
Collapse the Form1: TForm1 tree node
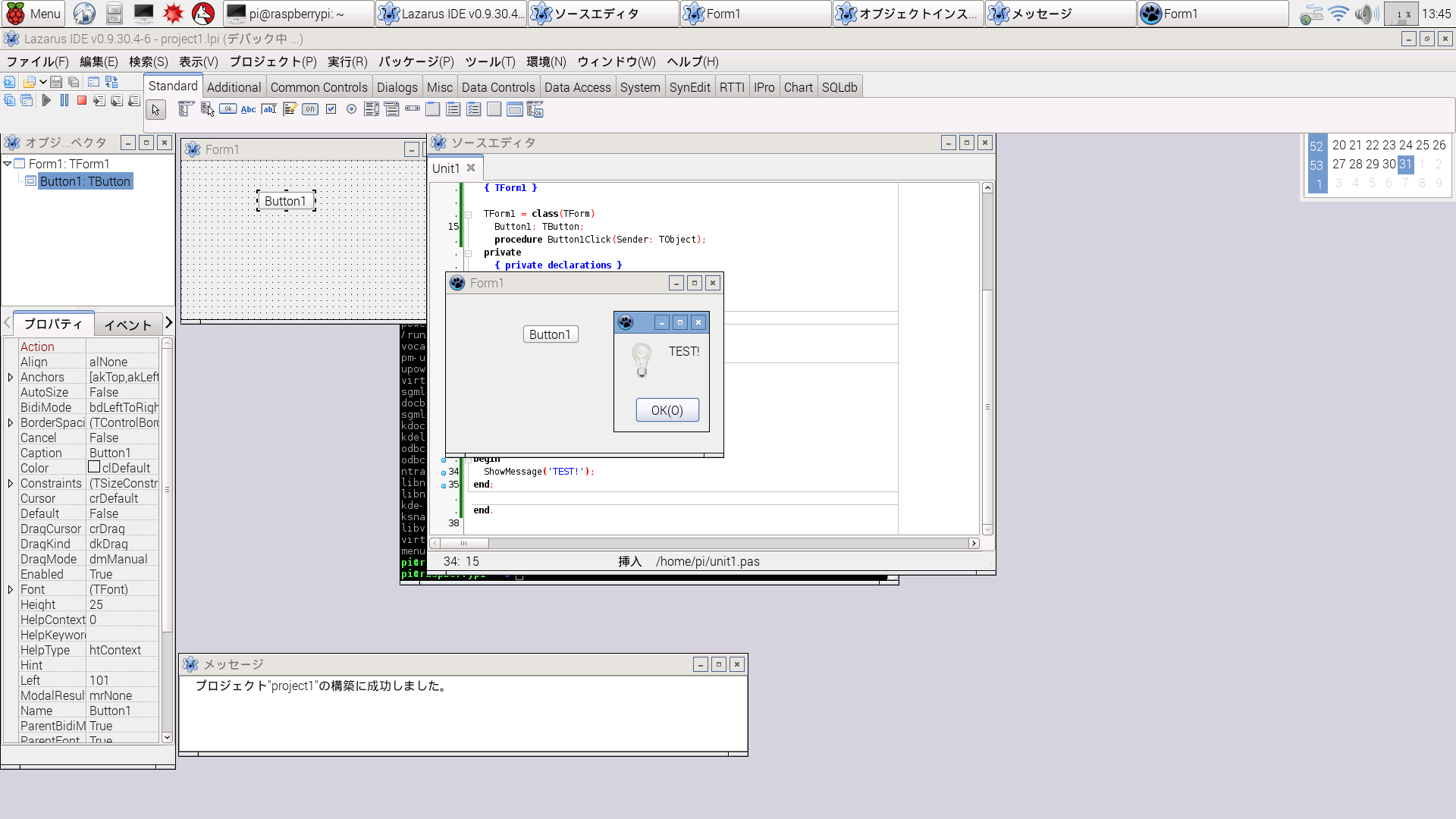click(8, 164)
